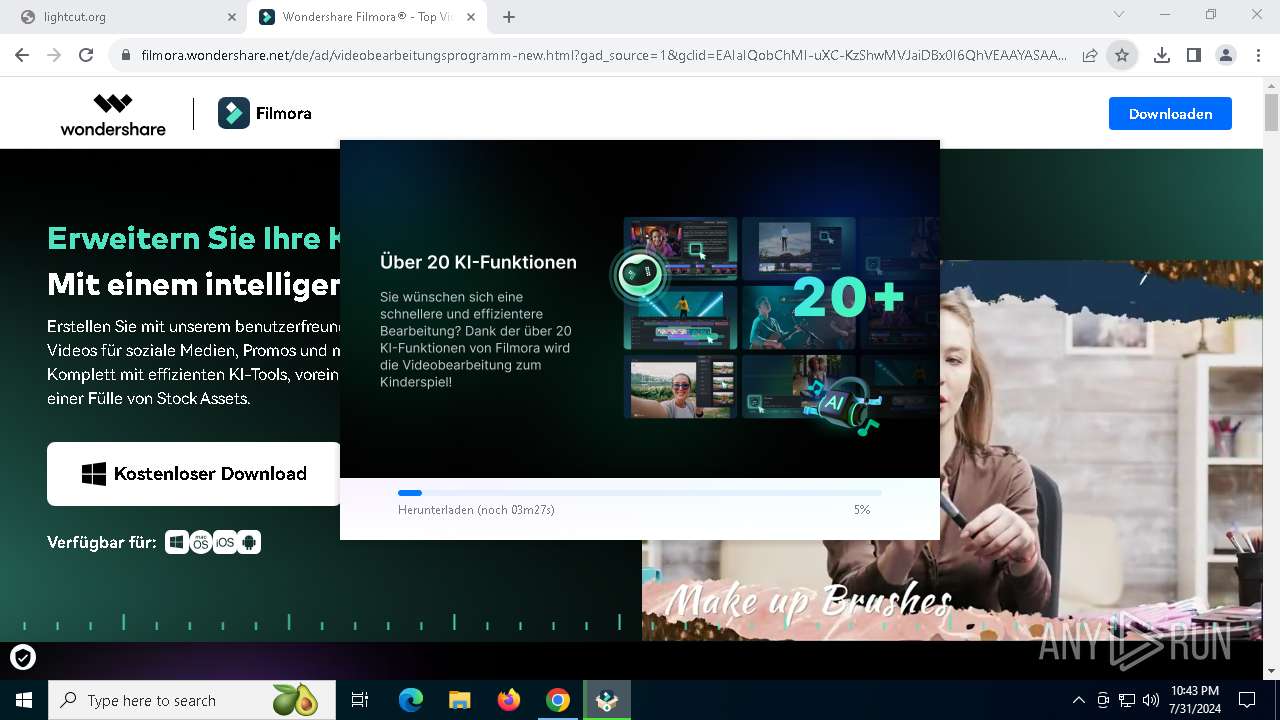The width and height of the screenshot is (1280, 720).
Task: Click Herunterladen remaining time text
Action: 476,510
